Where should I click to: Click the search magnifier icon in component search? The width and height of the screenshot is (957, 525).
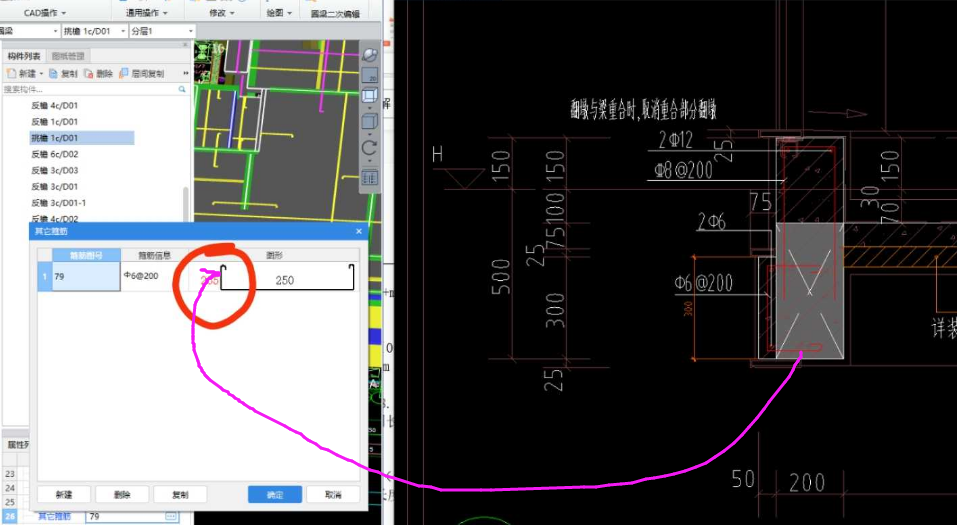pyautogui.click(x=181, y=89)
